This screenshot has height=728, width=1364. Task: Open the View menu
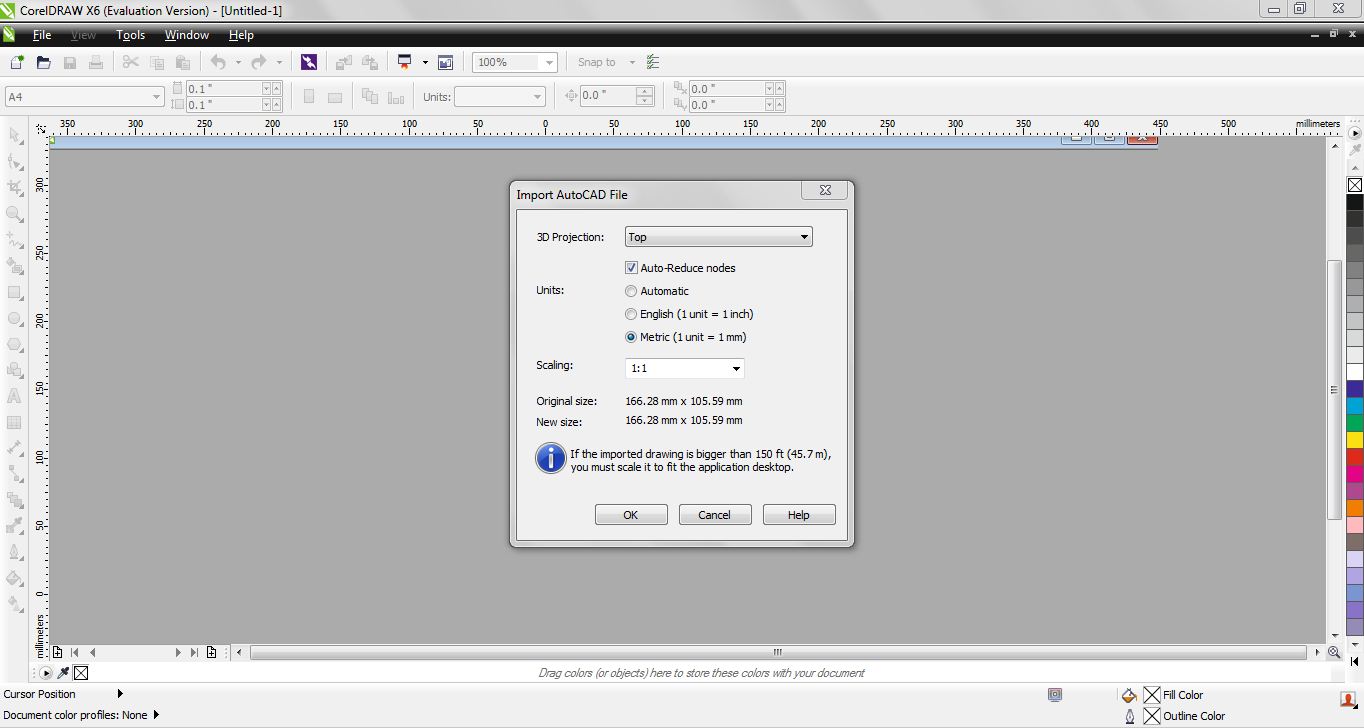pos(83,35)
